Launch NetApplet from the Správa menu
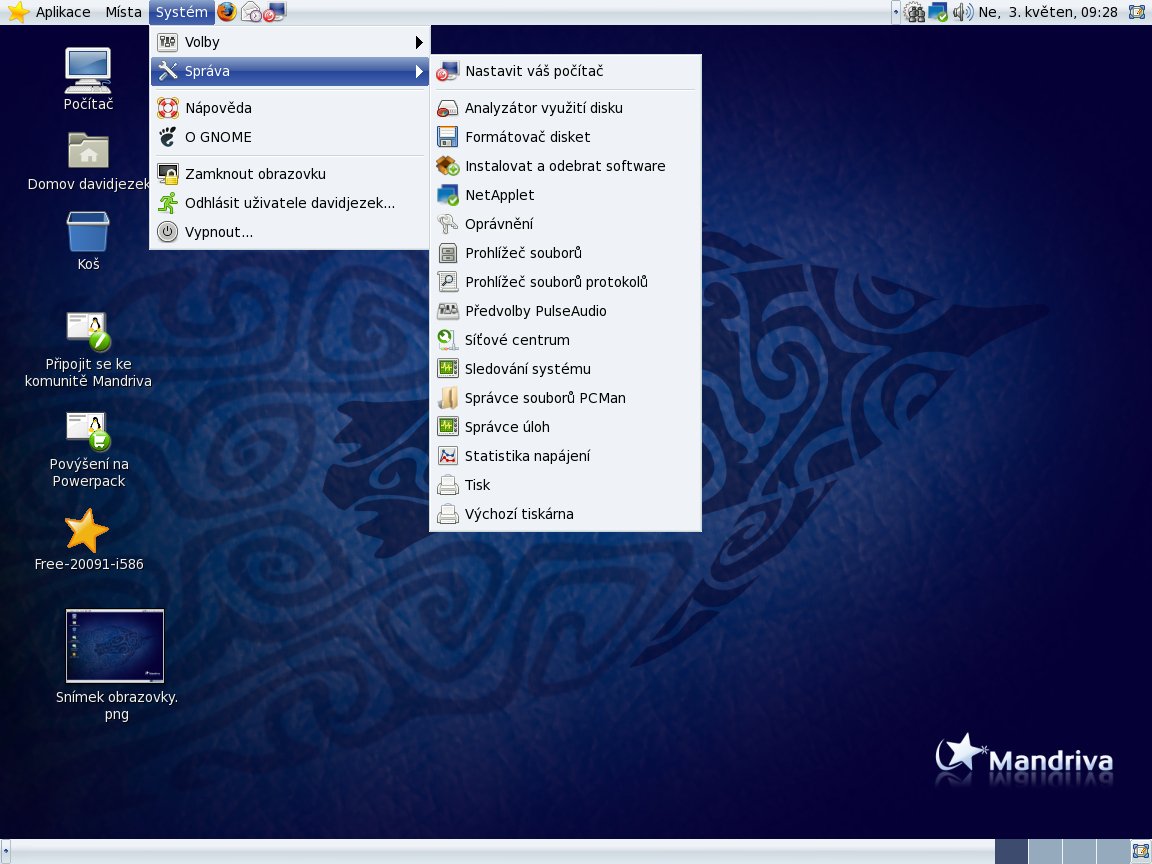 coord(565,195)
